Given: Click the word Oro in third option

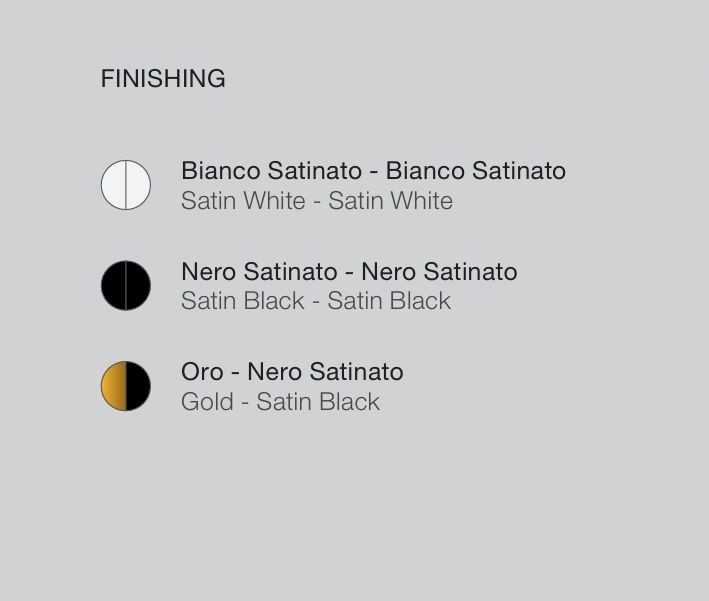Looking at the screenshot, I should pyautogui.click(x=202, y=372).
